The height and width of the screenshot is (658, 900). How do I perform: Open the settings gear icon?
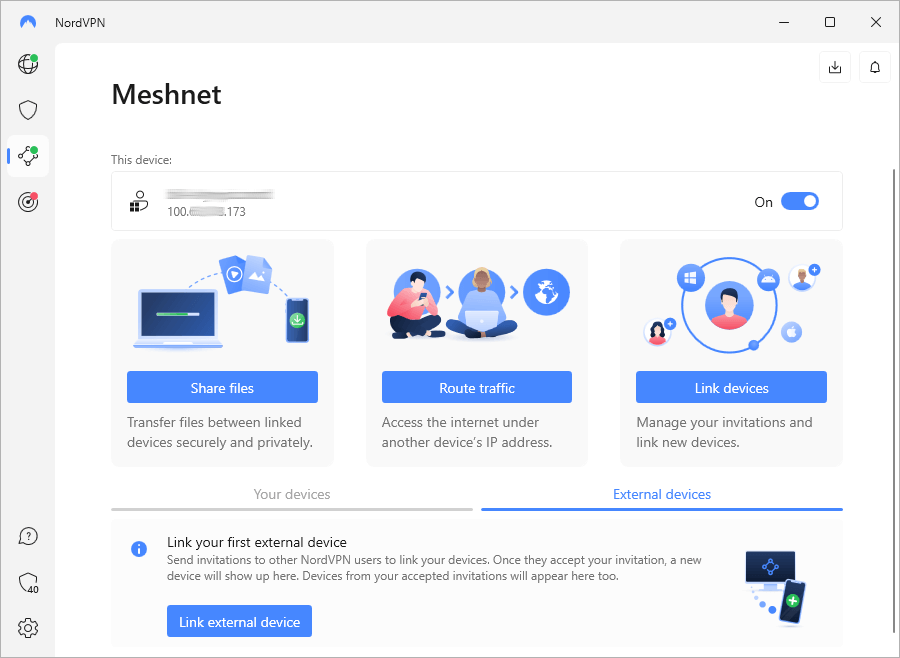pyautogui.click(x=28, y=628)
